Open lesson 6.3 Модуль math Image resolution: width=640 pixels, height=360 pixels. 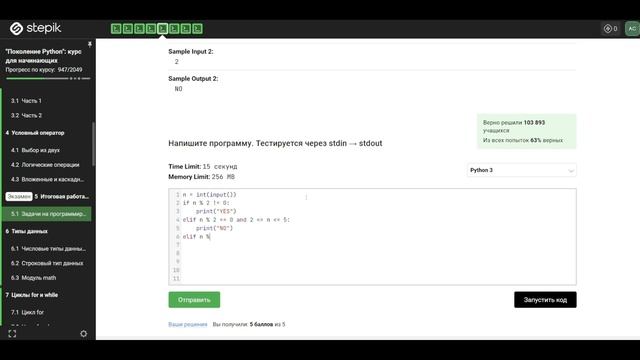tap(33, 278)
